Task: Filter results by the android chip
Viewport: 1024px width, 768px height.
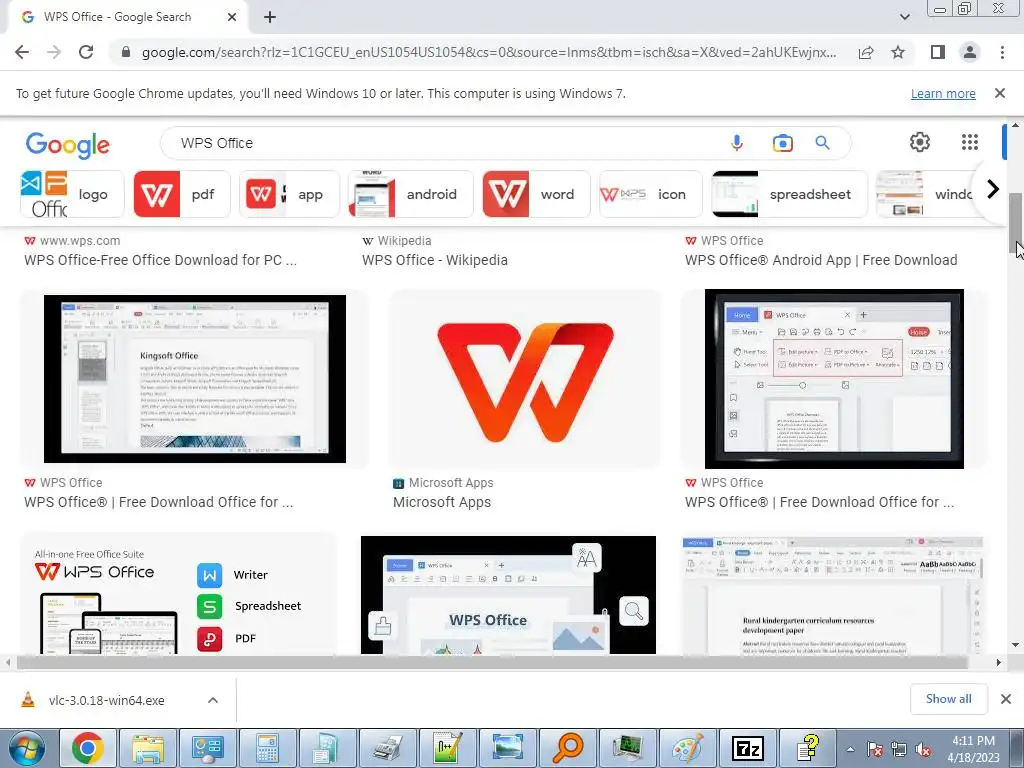Action: pyautogui.click(x=411, y=194)
